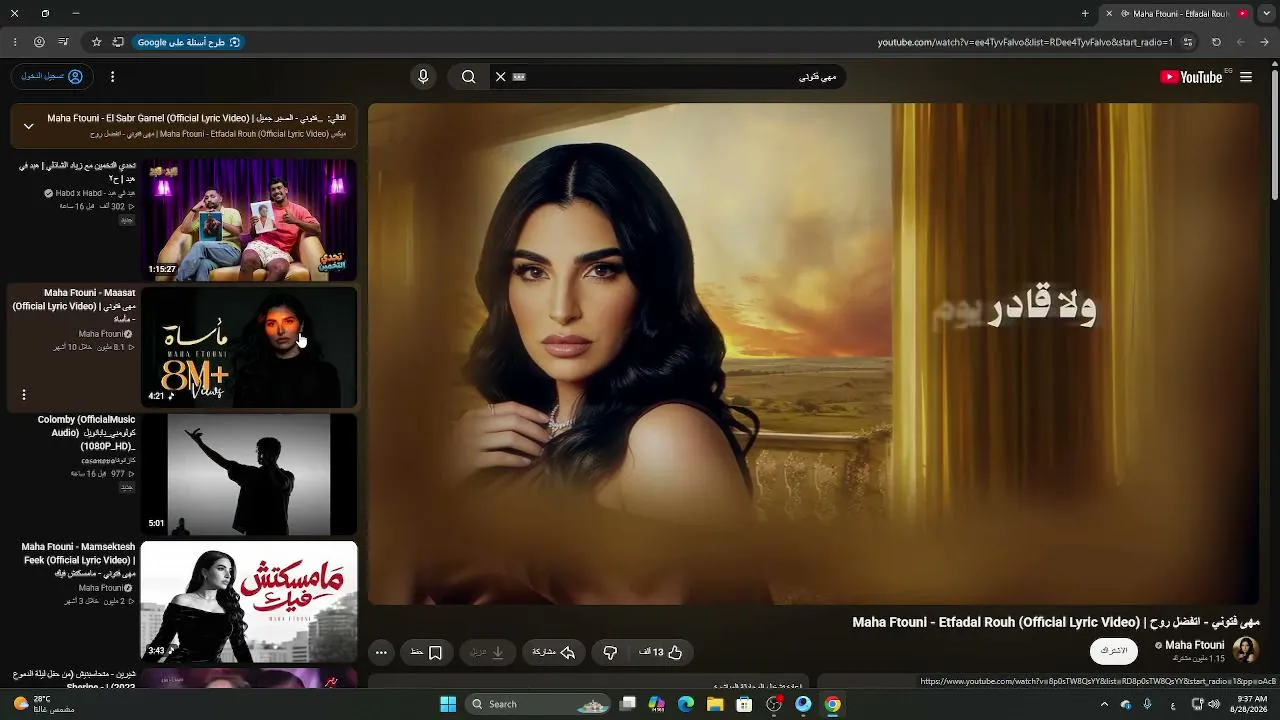
Task: Click the YouTube search field
Action: point(670,77)
